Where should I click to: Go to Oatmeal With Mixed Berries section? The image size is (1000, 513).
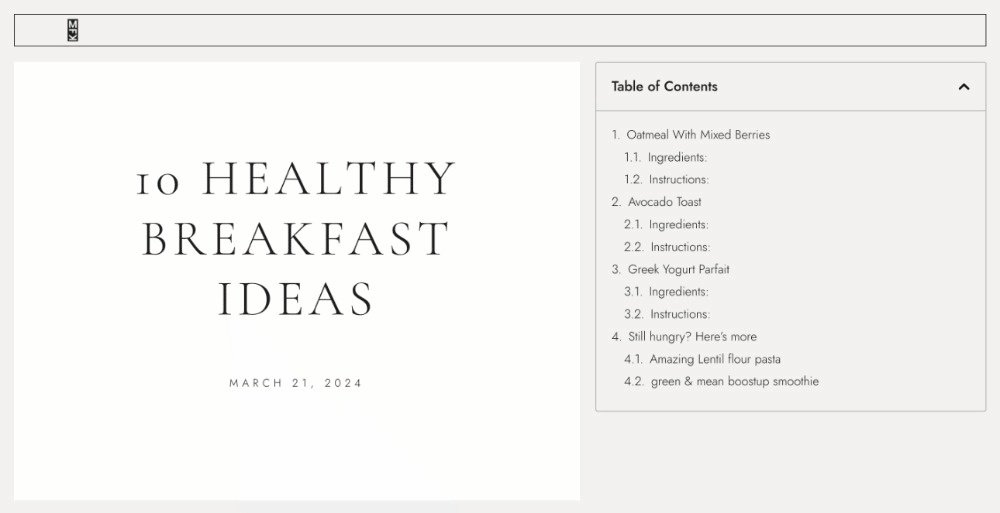click(698, 135)
